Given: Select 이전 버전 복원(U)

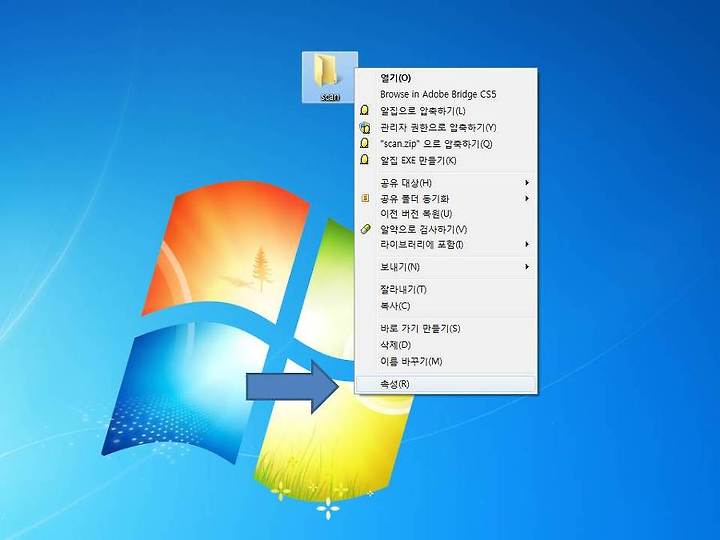Looking at the screenshot, I should tap(445, 214).
